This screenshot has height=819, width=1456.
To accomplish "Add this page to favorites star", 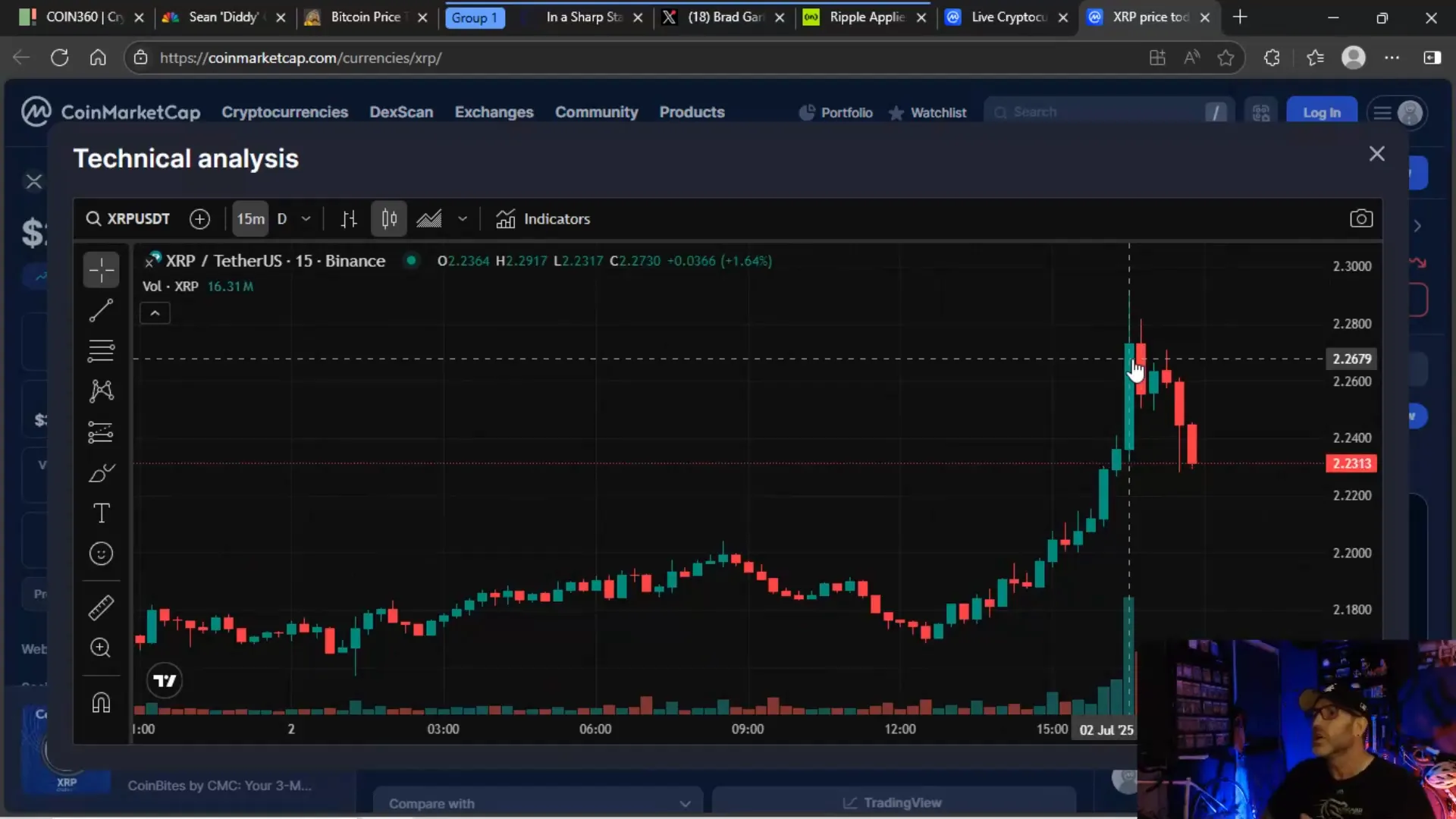I will (x=1225, y=58).
